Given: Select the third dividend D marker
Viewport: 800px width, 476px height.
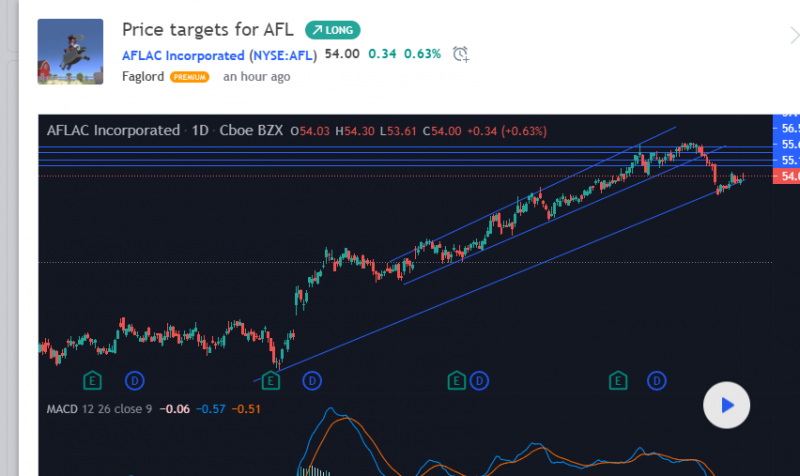Looking at the screenshot, I should coord(479,380).
